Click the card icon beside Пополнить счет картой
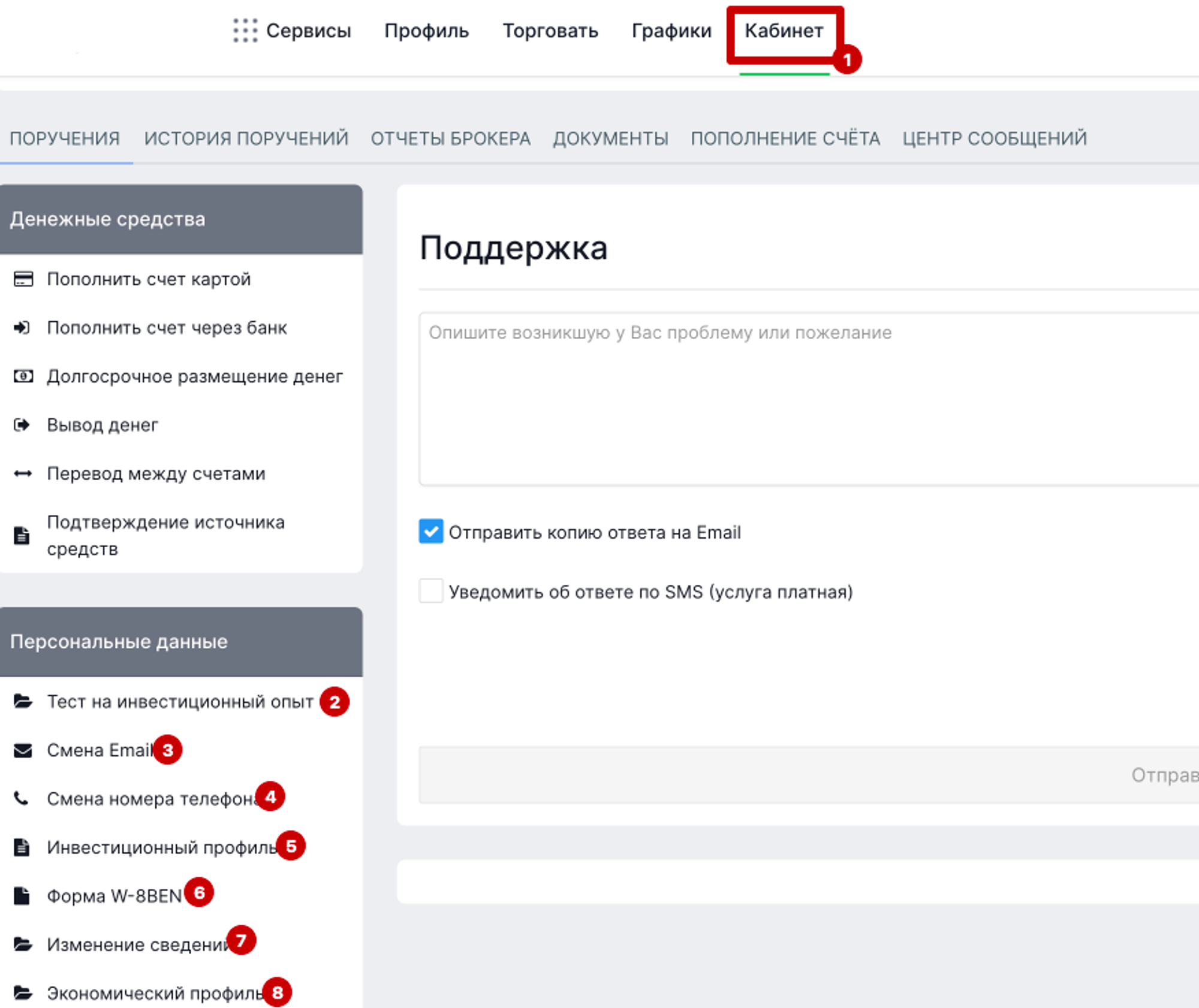Image resolution: width=1199 pixels, height=1008 pixels. point(23,279)
